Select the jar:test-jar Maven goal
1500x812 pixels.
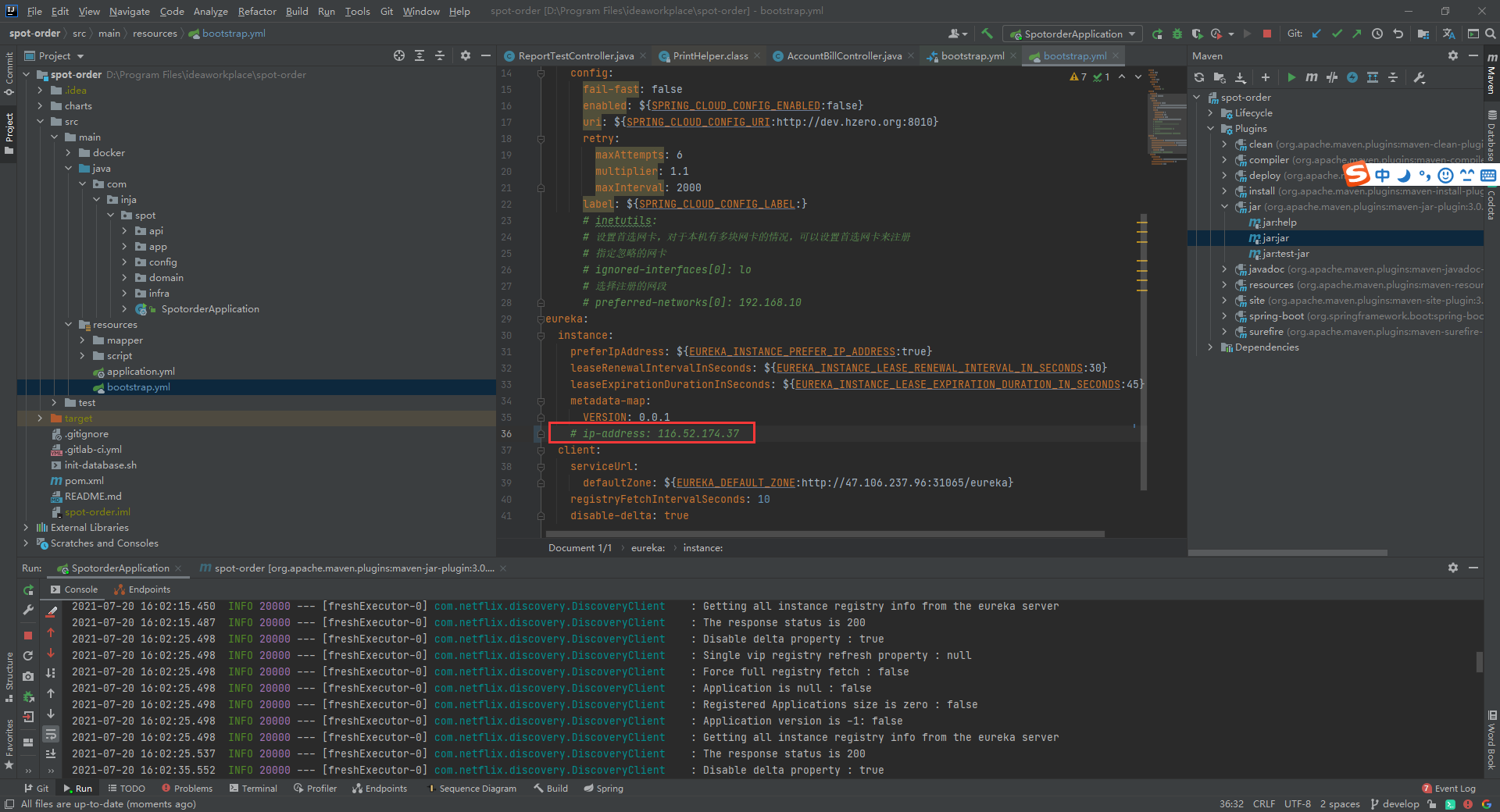pyautogui.click(x=1285, y=254)
